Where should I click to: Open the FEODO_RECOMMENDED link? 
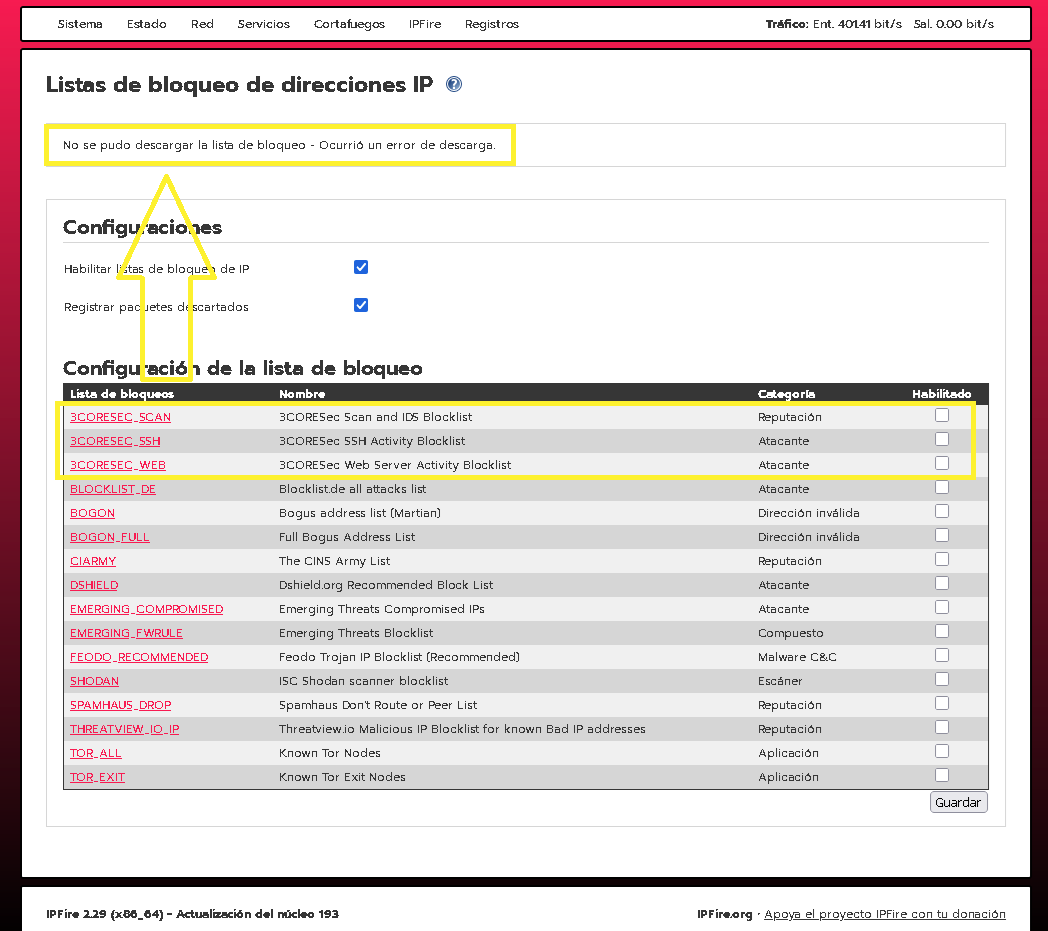(x=139, y=658)
